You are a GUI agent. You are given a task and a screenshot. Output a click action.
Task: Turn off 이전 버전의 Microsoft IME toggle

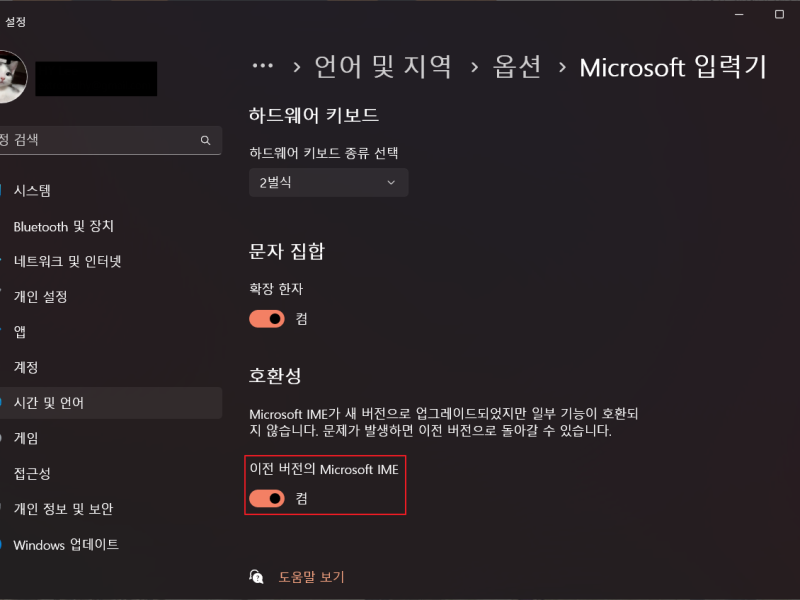coord(267,498)
